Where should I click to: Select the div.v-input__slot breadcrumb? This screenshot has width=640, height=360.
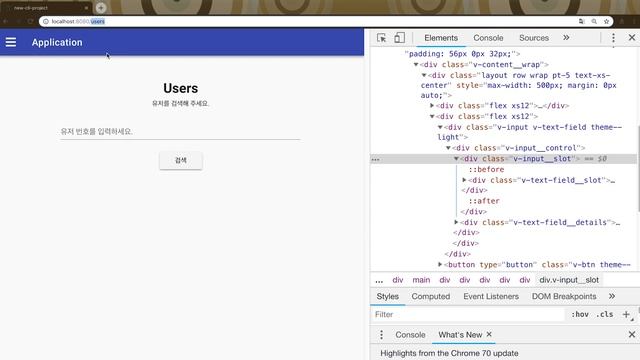569,280
